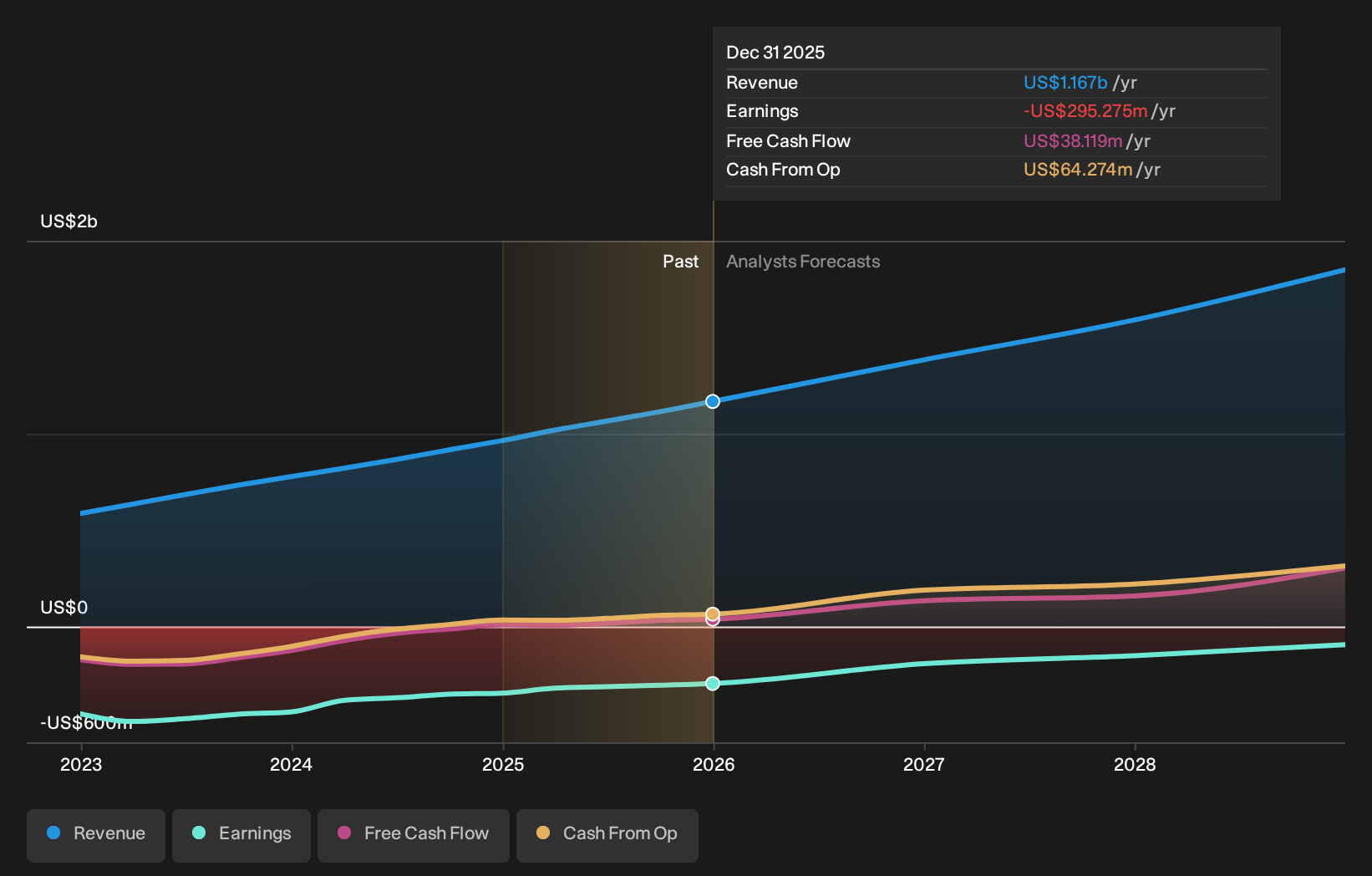Select the orange Cash From Op data point
1372x876 pixels.
pos(713,614)
